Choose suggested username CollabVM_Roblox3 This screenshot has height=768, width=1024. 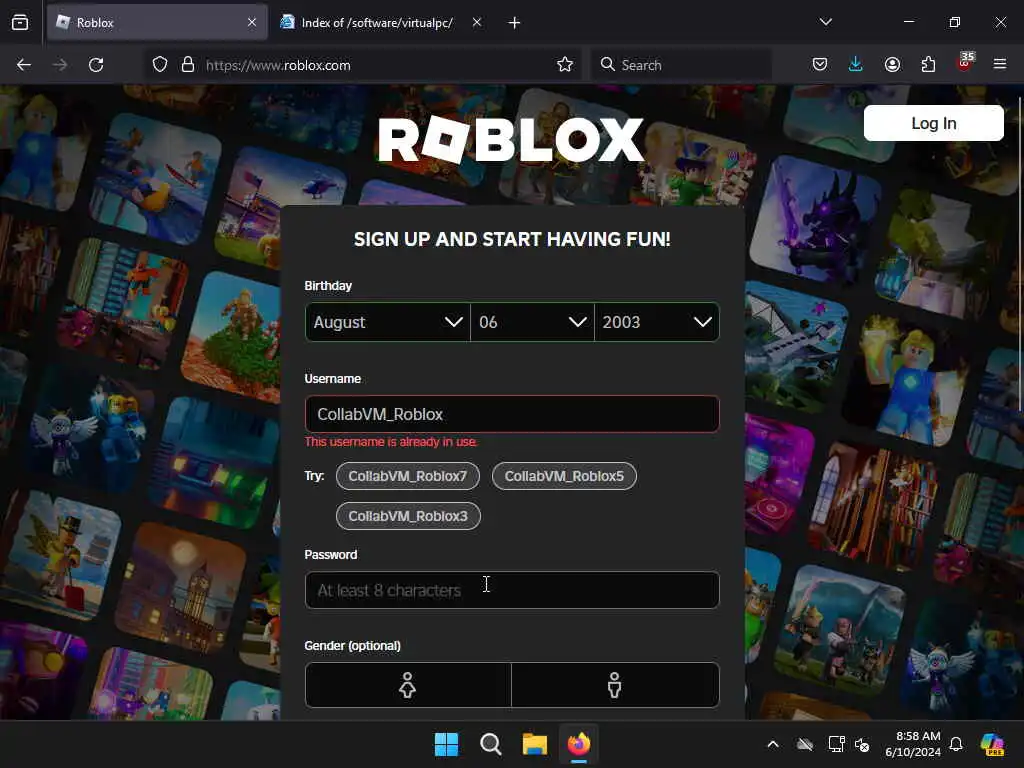[408, 516]
